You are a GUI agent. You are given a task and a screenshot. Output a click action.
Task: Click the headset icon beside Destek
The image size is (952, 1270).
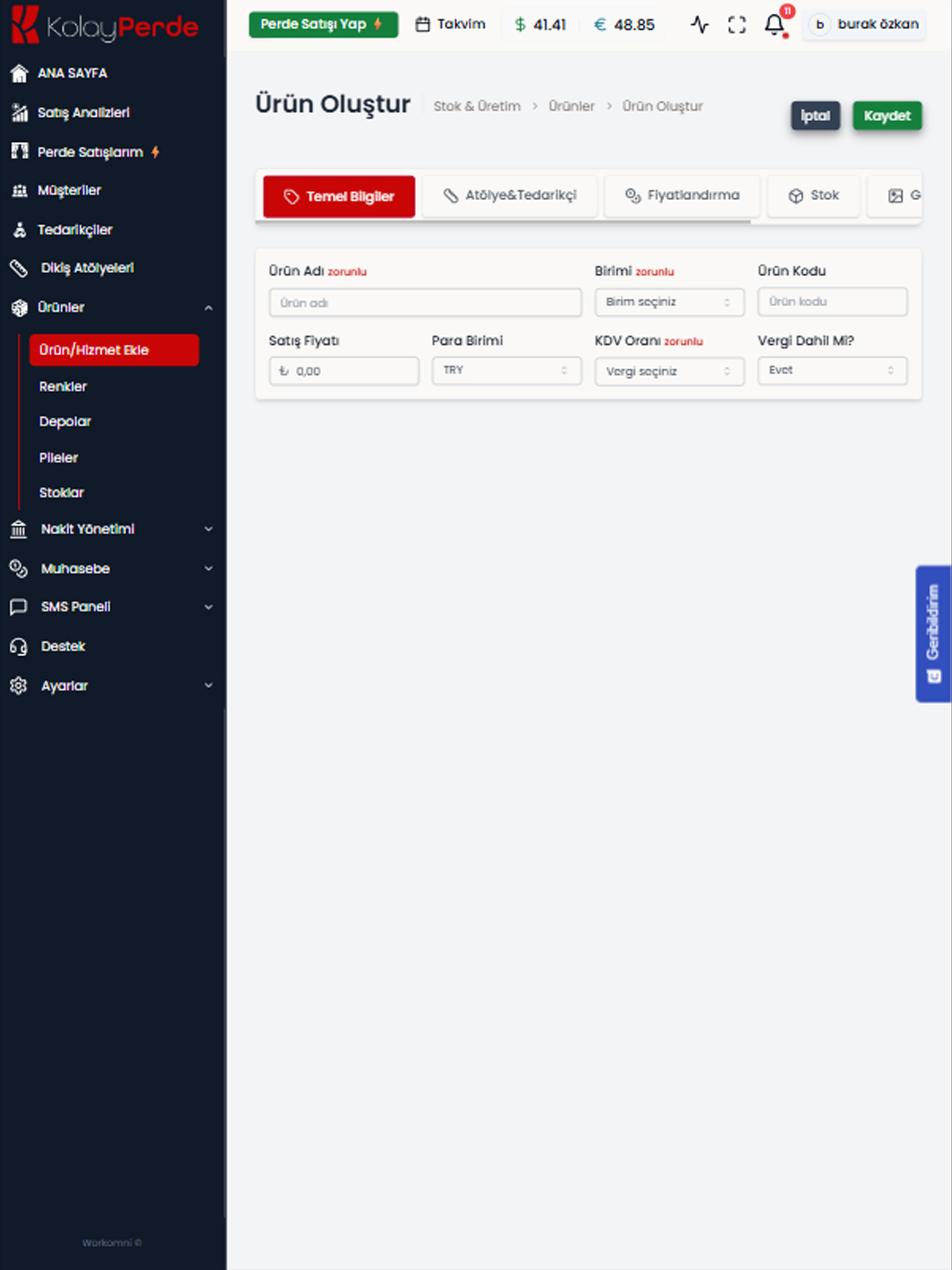(18, 647)
